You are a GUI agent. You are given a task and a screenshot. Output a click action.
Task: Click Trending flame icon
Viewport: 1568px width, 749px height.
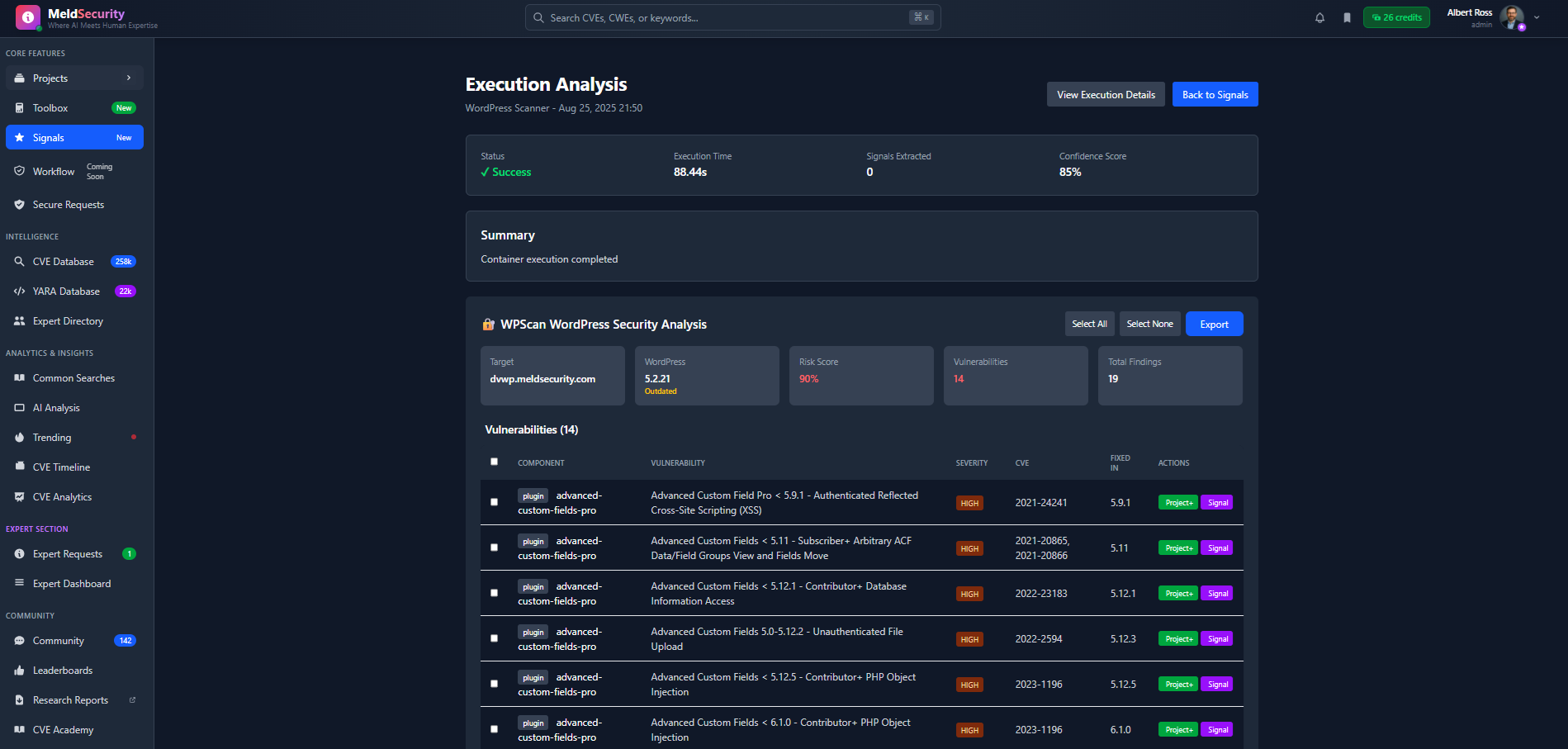(20, 438)
